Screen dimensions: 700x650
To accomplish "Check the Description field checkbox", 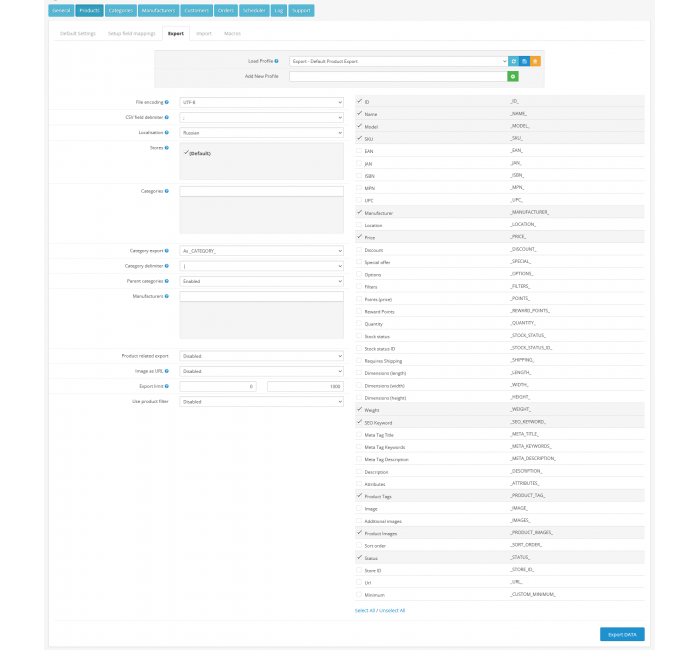I will coord(359,471).
